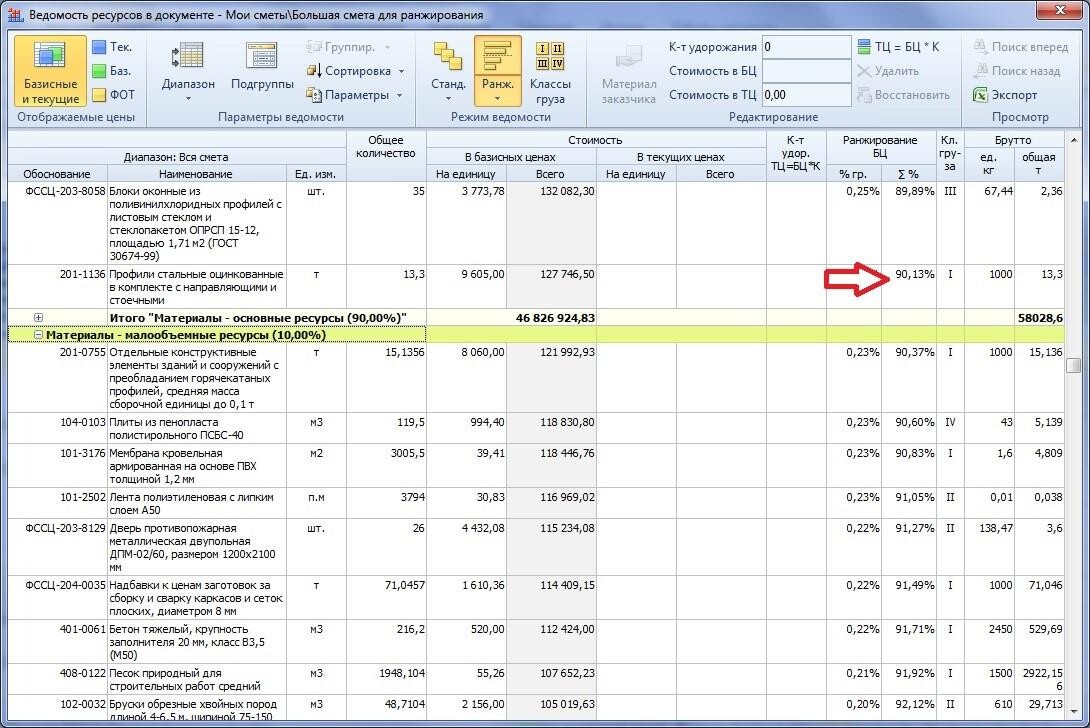Click the Удалить button
1090x728 pixels.
pyautogui.click(x=888, y=71)
